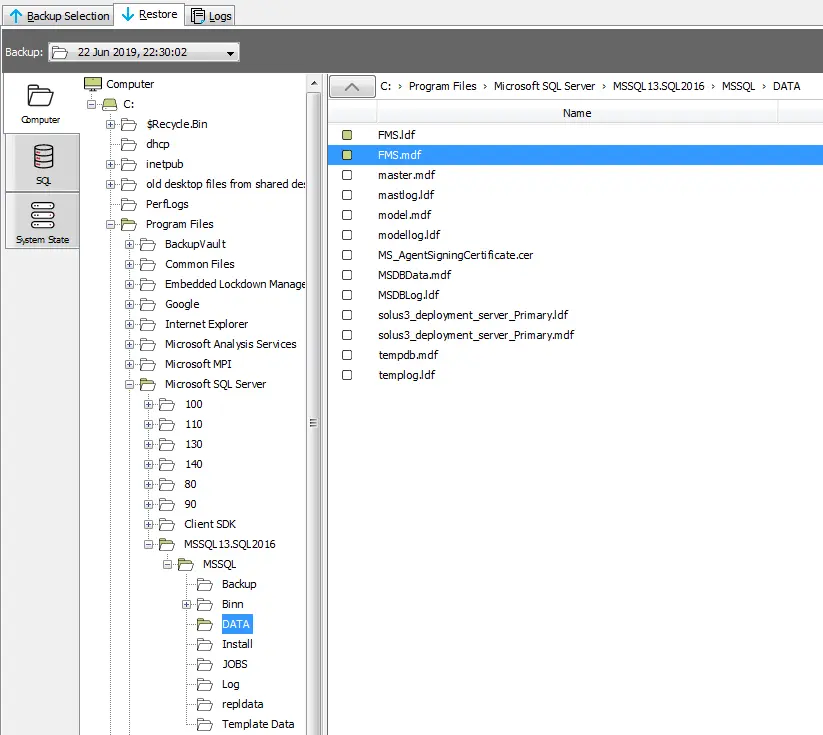Switch to the Backup Selection tab
Viewport: 823px width, 735px height.
pos(59,16)
